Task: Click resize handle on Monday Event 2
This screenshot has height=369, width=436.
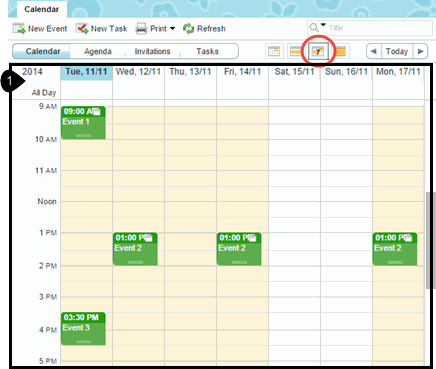Action: [x=395, y=262]
